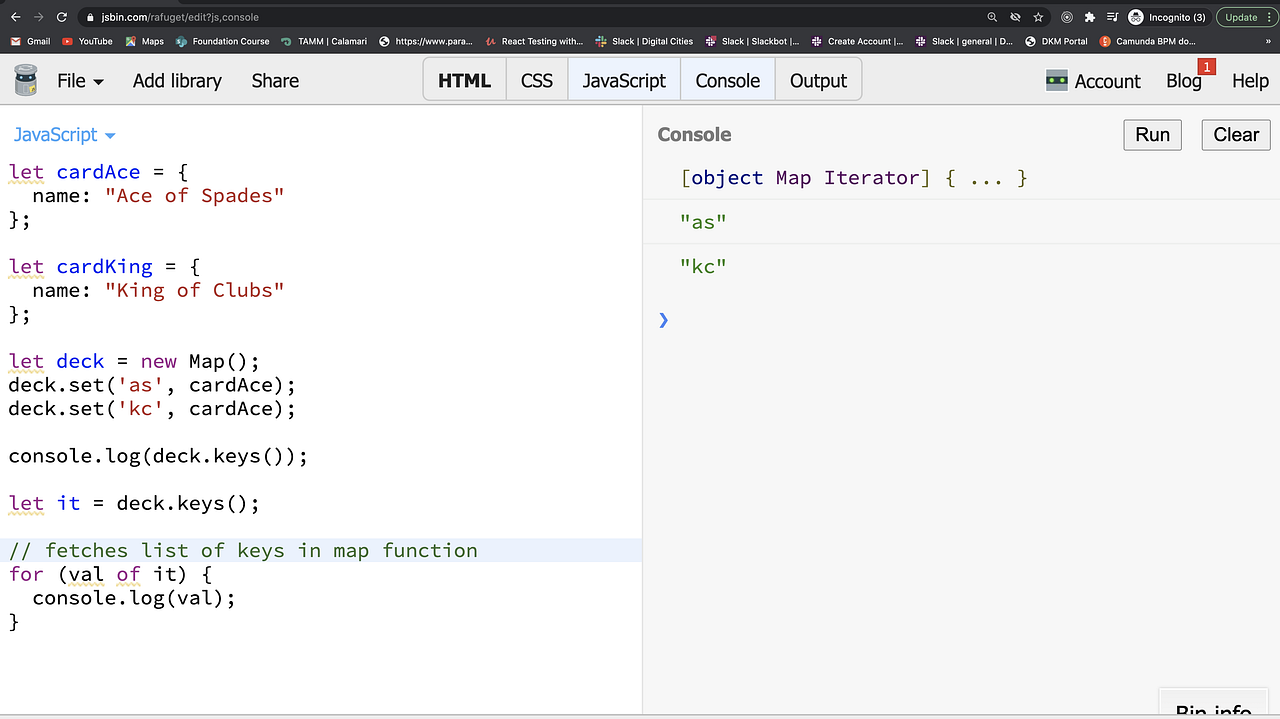Open the Account robot icon menu

[1057, 80]
